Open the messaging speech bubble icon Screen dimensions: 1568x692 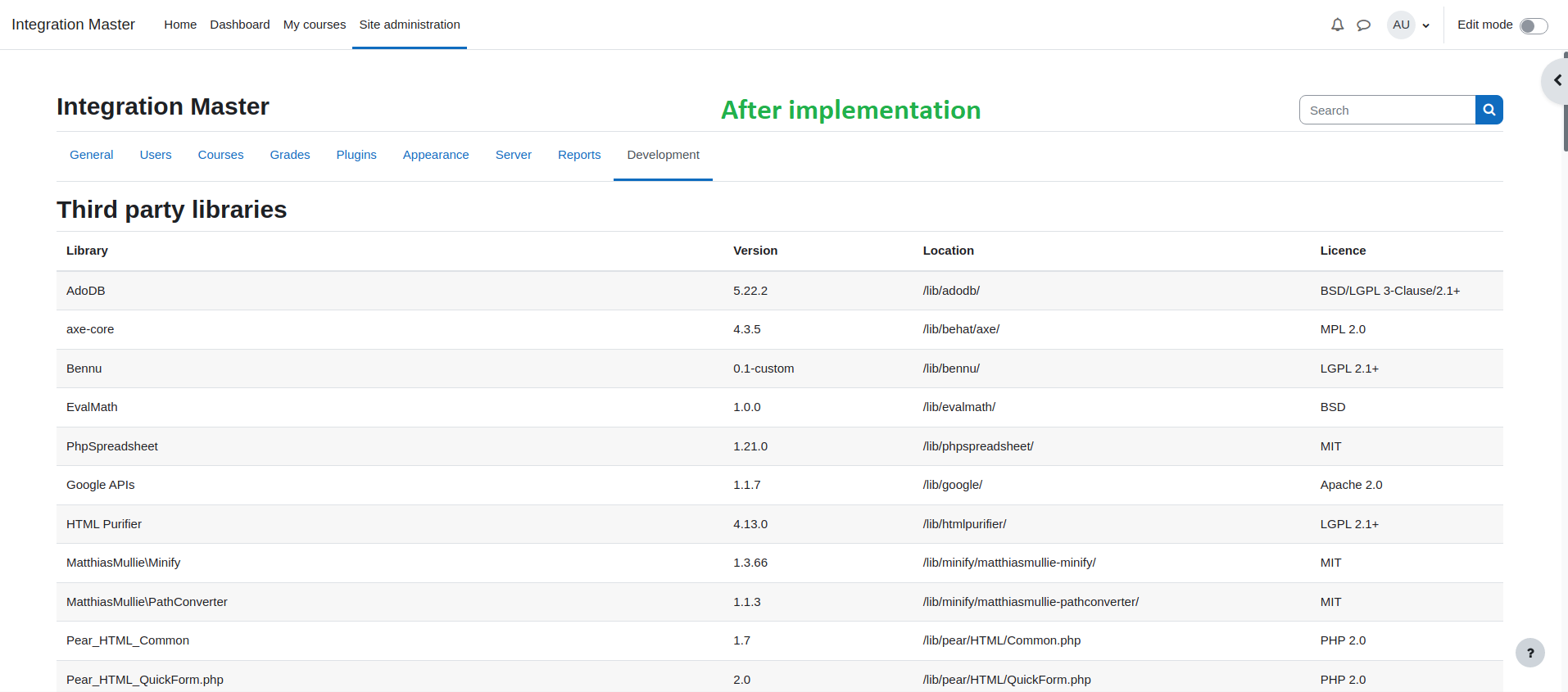point(1363,25)
